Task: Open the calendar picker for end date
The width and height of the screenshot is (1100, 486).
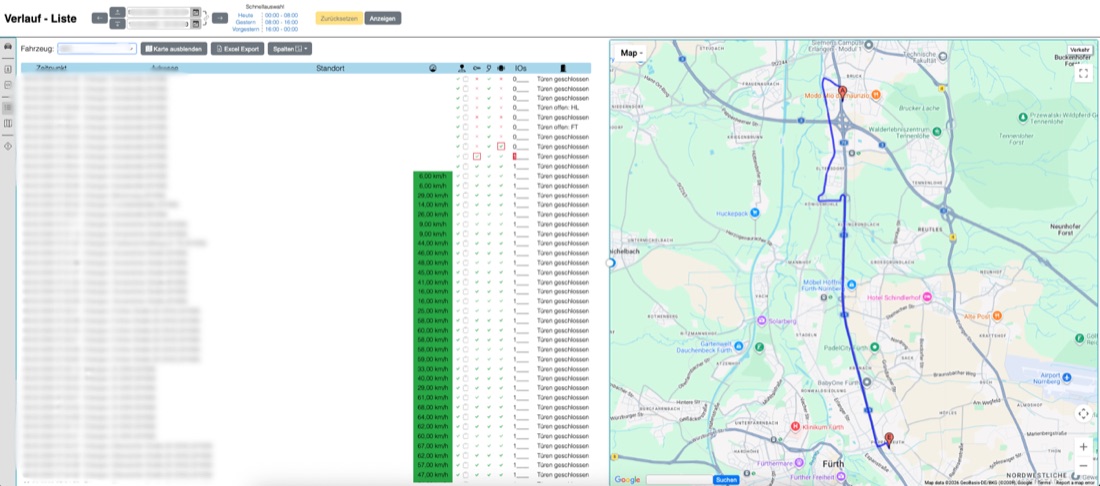Action: click(196, 24)
